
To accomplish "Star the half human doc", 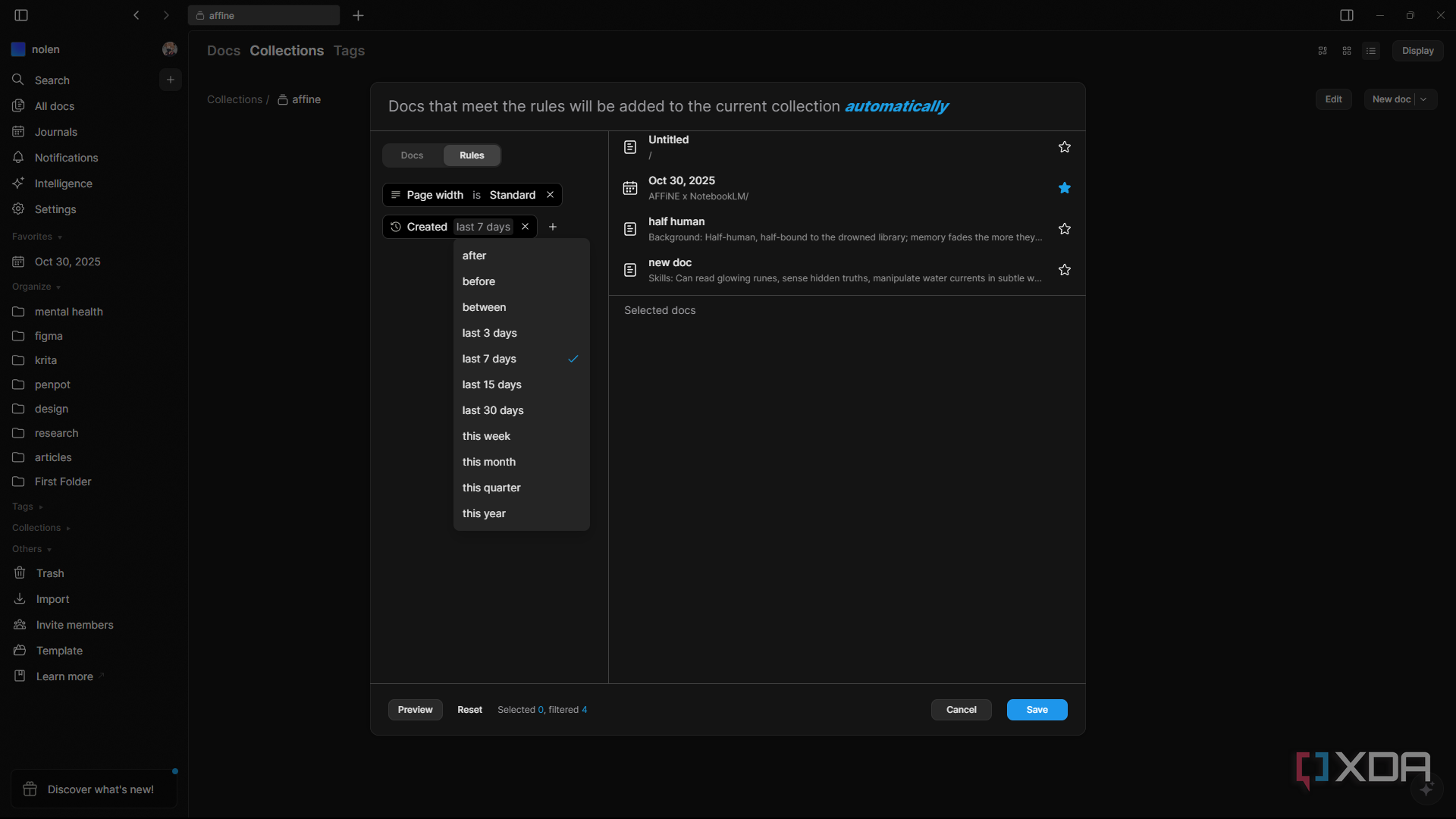I will (1065, 229).
